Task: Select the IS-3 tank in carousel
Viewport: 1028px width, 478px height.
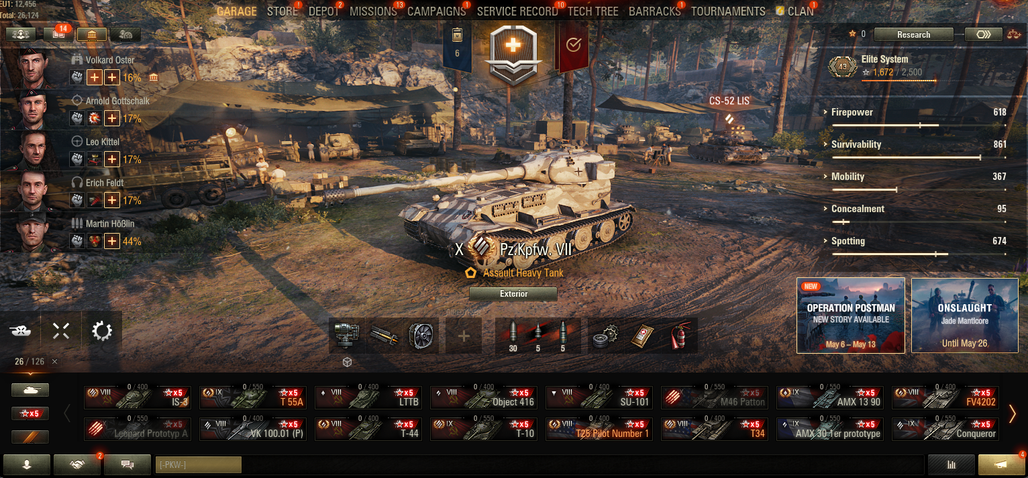Action: click(x=138, y=397)
